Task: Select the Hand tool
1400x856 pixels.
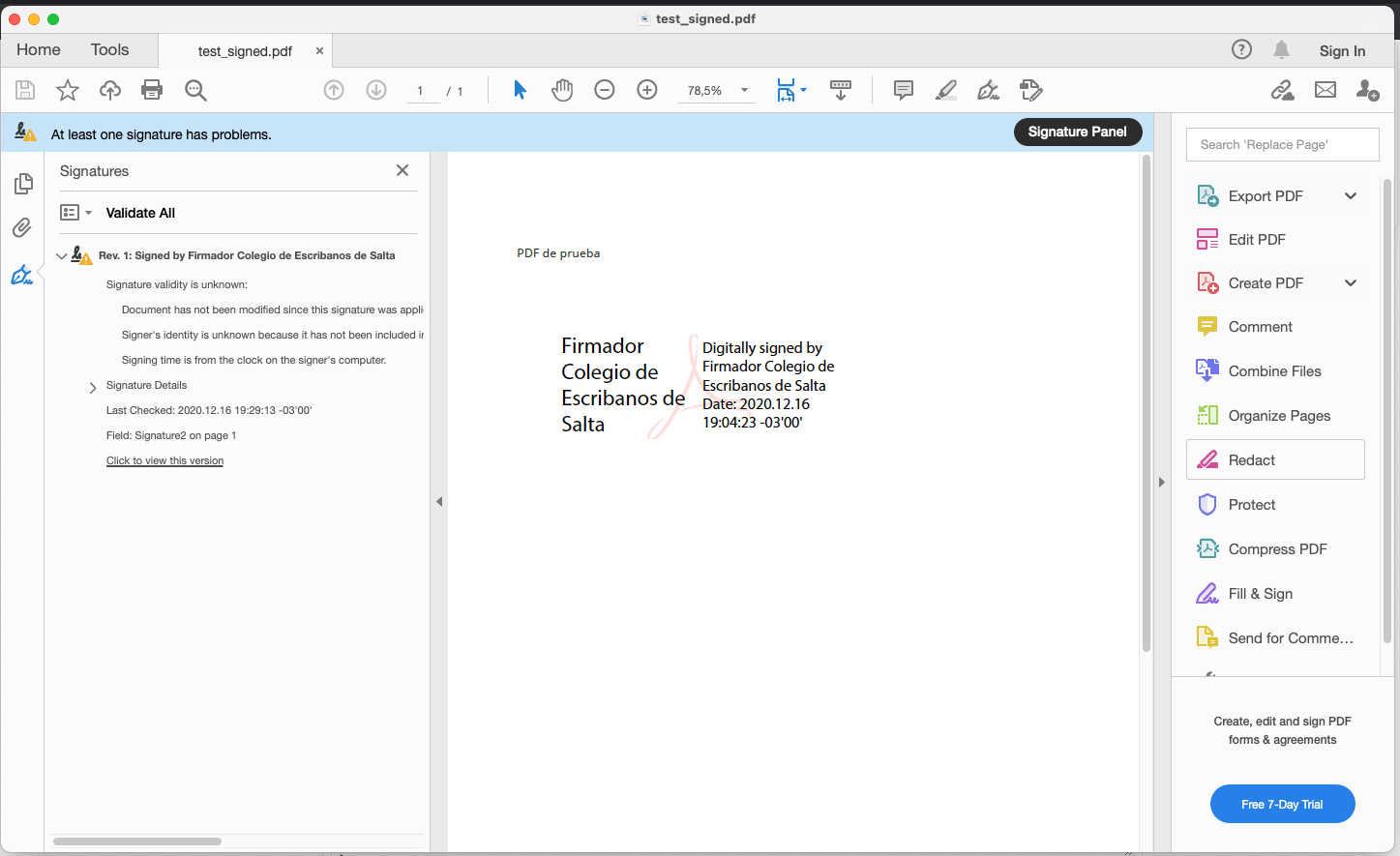Action: point(561,89)
